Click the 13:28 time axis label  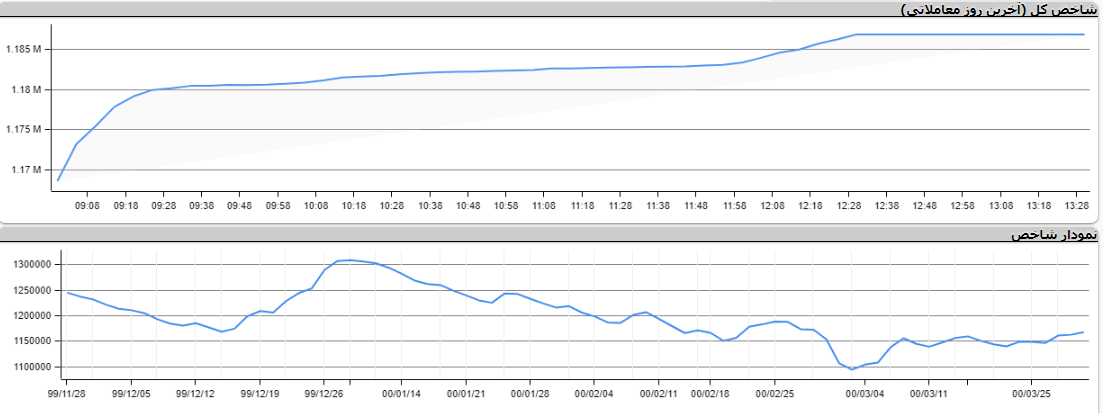[1076, 205]
